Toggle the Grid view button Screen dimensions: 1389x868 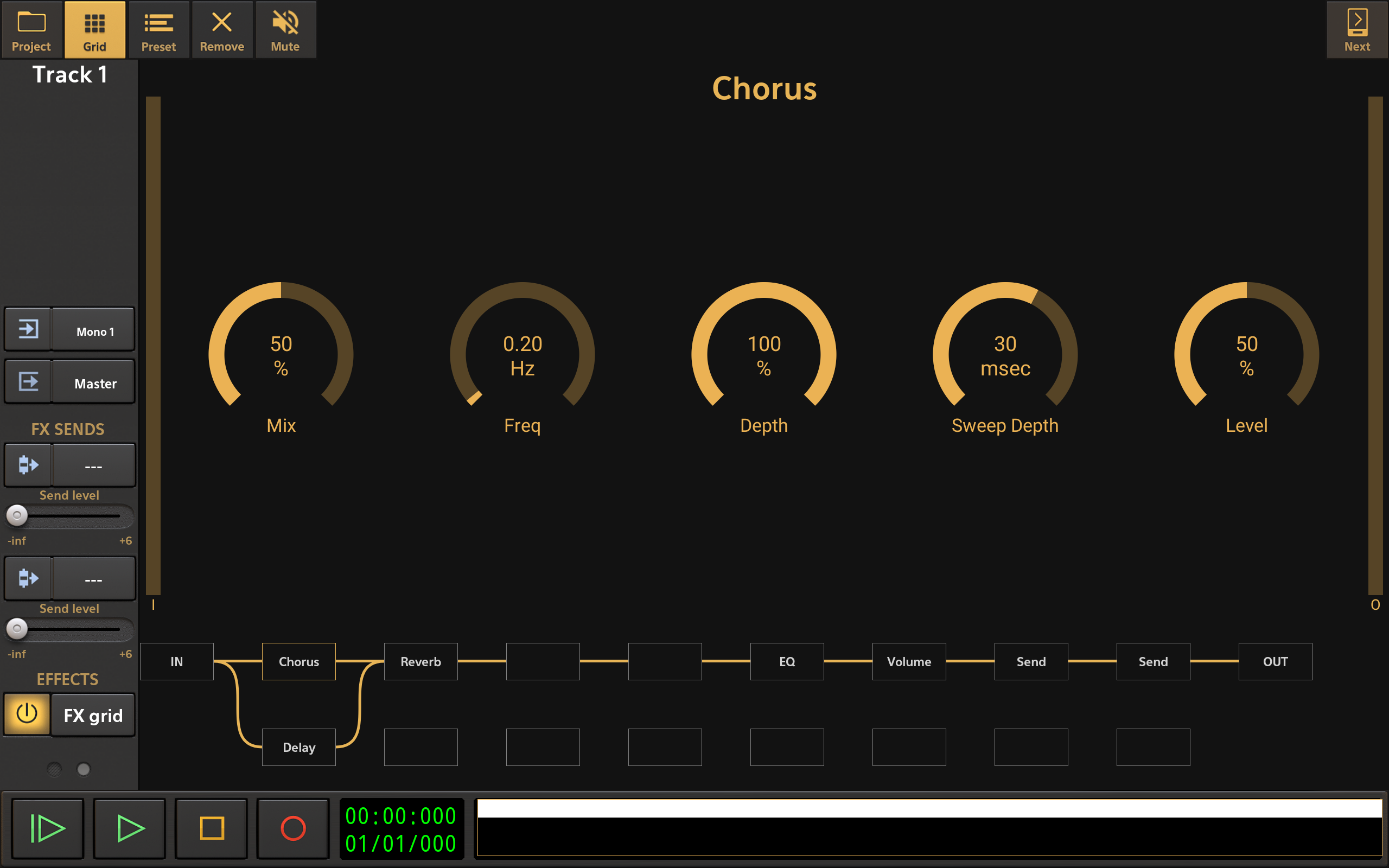95,30
